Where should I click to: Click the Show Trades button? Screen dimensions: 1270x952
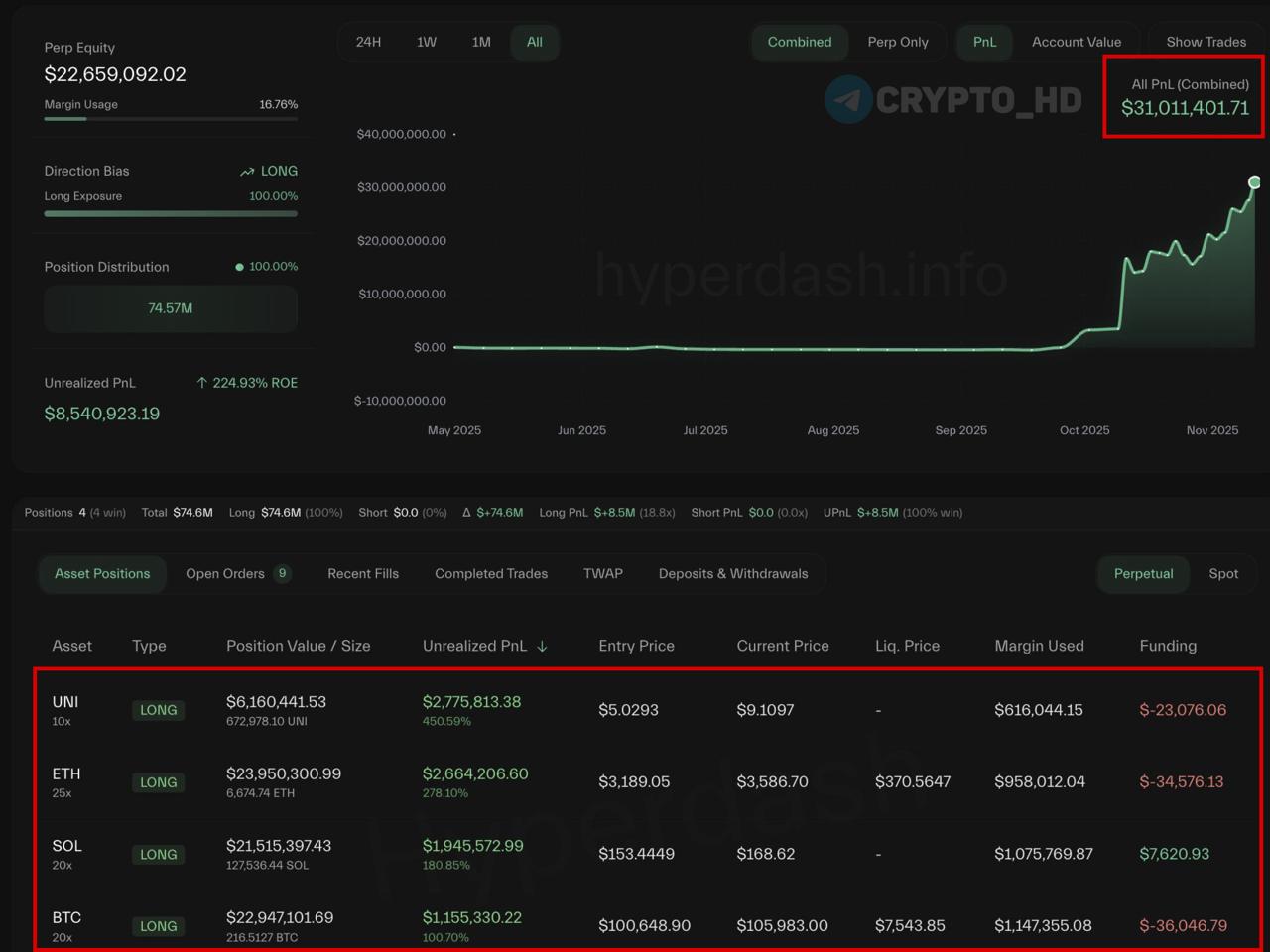[x=1206, y=42]
